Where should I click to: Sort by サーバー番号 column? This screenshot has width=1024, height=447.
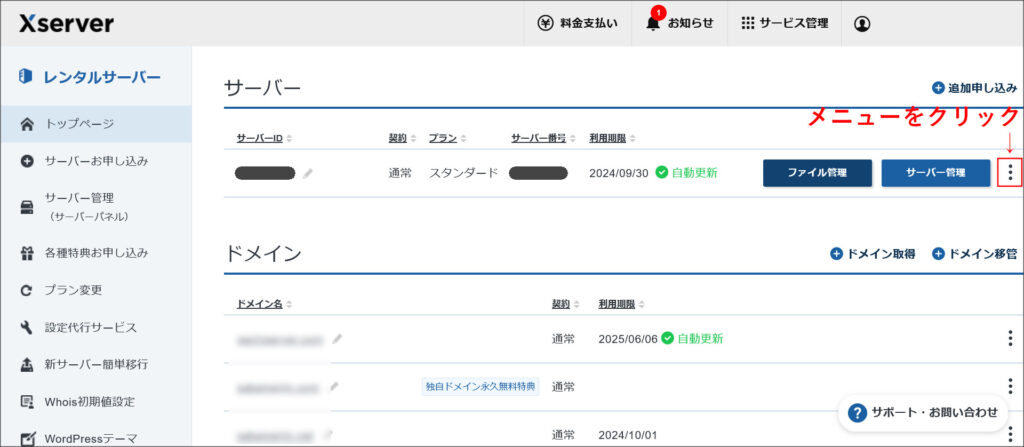pos(543,139)
